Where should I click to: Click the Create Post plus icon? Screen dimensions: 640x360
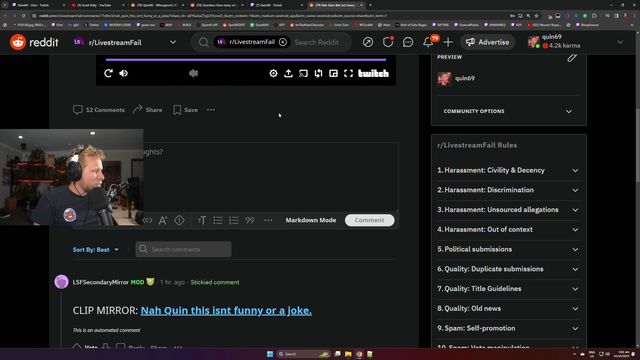pyautogui.click(x=448, y=42)
